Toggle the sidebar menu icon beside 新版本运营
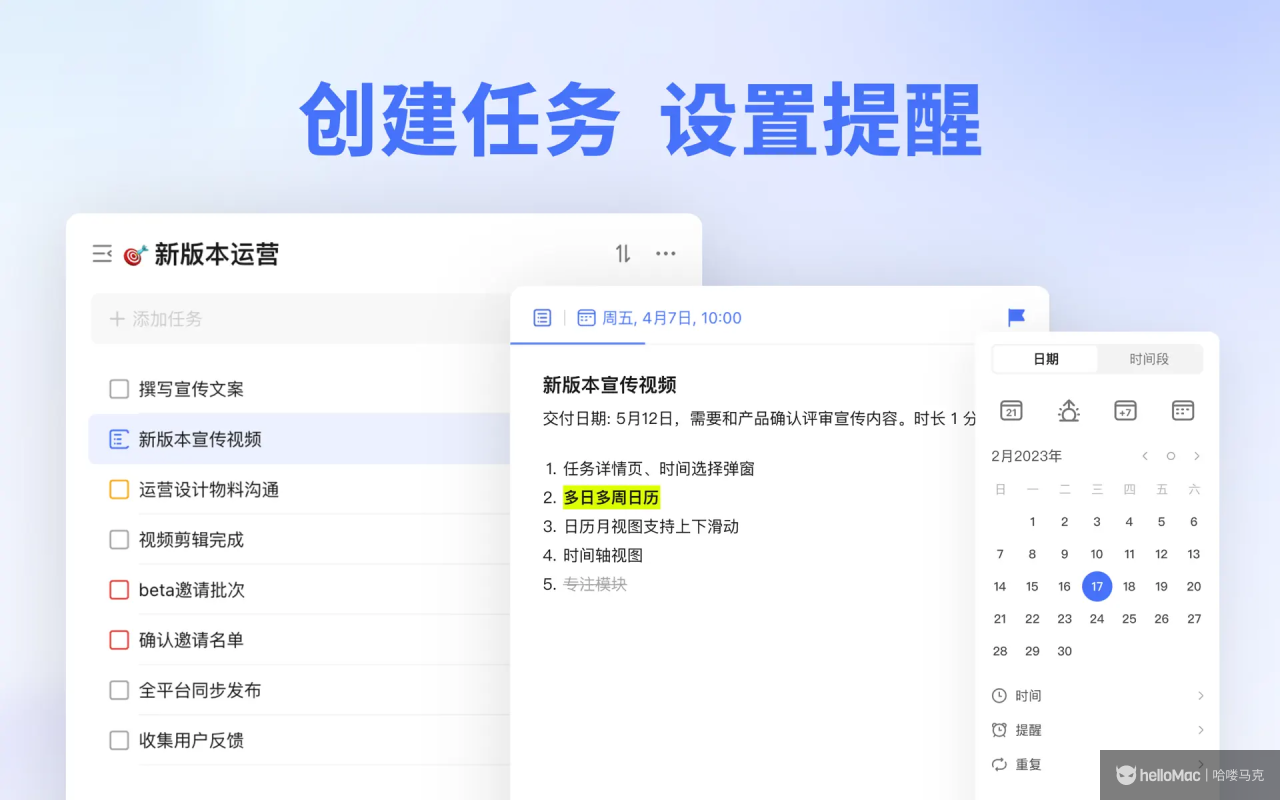Viewport: 1280px width, 800px height. (x=102, y=254)
